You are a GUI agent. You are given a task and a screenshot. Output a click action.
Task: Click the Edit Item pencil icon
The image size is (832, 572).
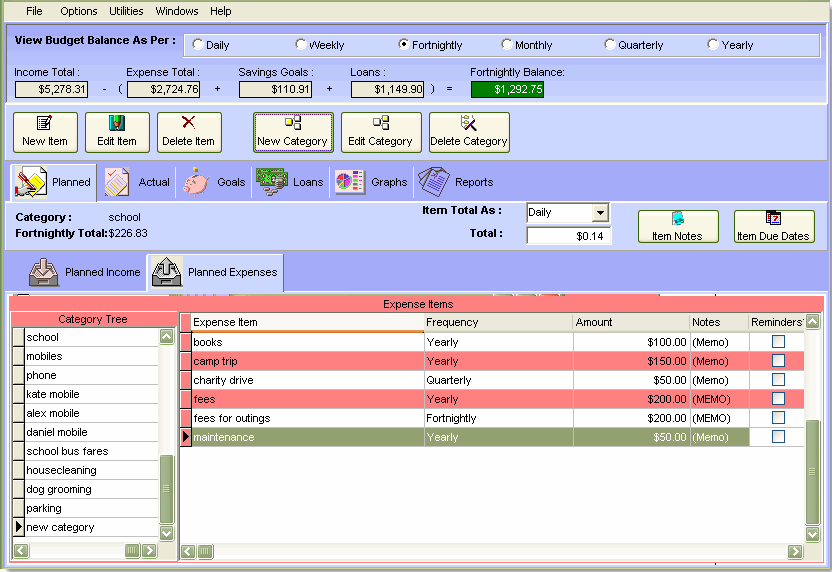(117, 123)
